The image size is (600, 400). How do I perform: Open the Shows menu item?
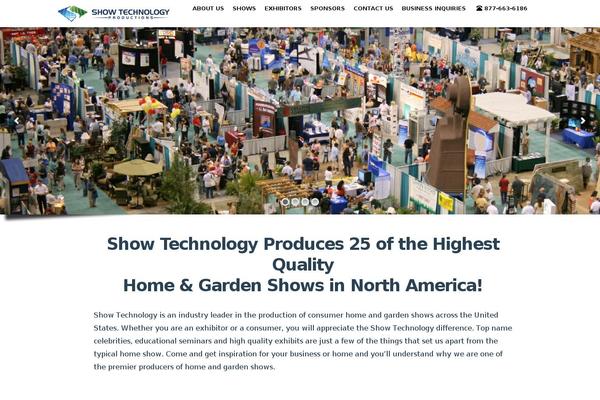pyautogui.click(x=244, y=8)
